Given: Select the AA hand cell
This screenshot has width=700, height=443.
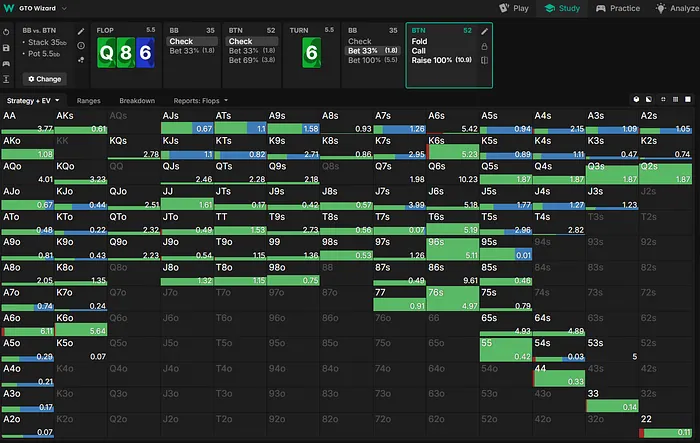Looking at the screenshot, I should coord(28,121).
